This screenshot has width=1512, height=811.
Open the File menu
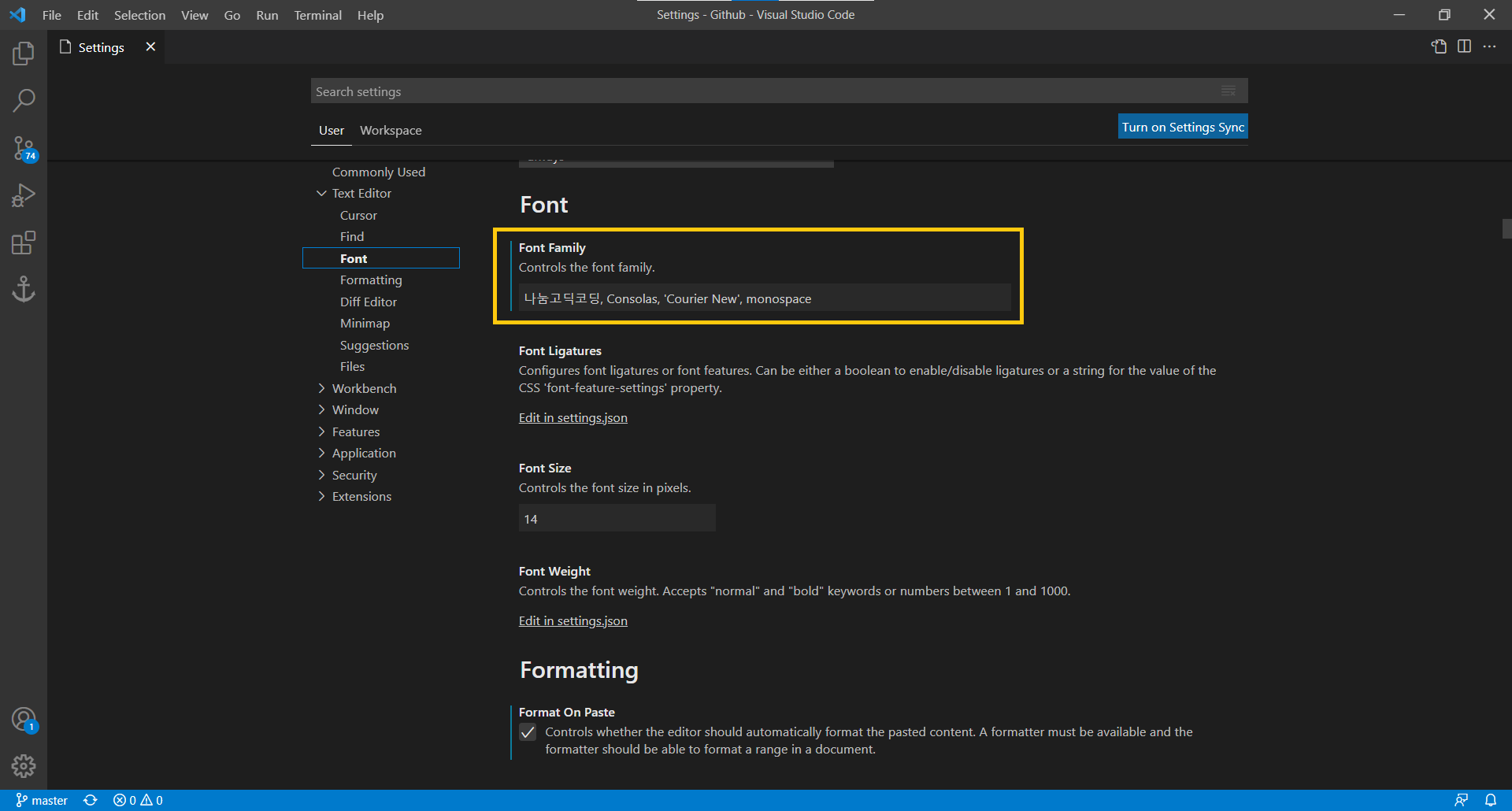tap(52, 15)
